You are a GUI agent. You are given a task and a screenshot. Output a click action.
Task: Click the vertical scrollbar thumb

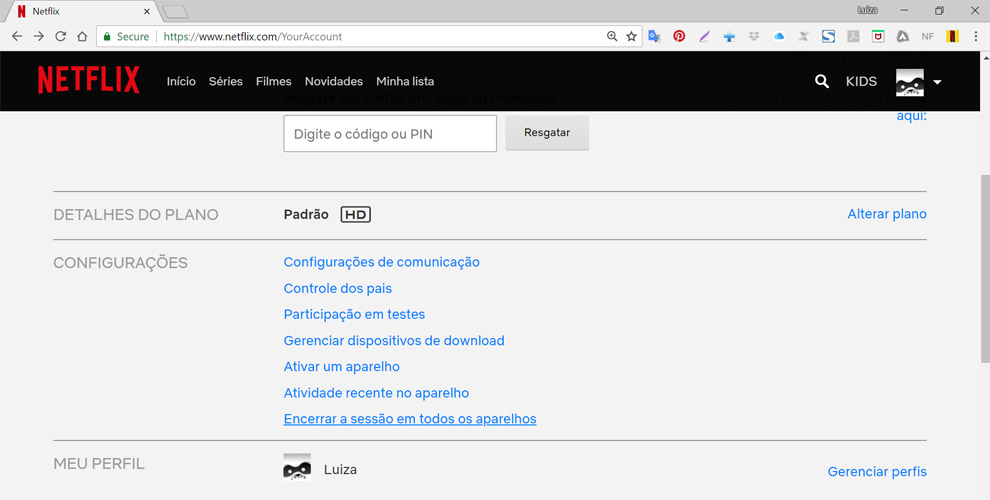click(984, 268)
